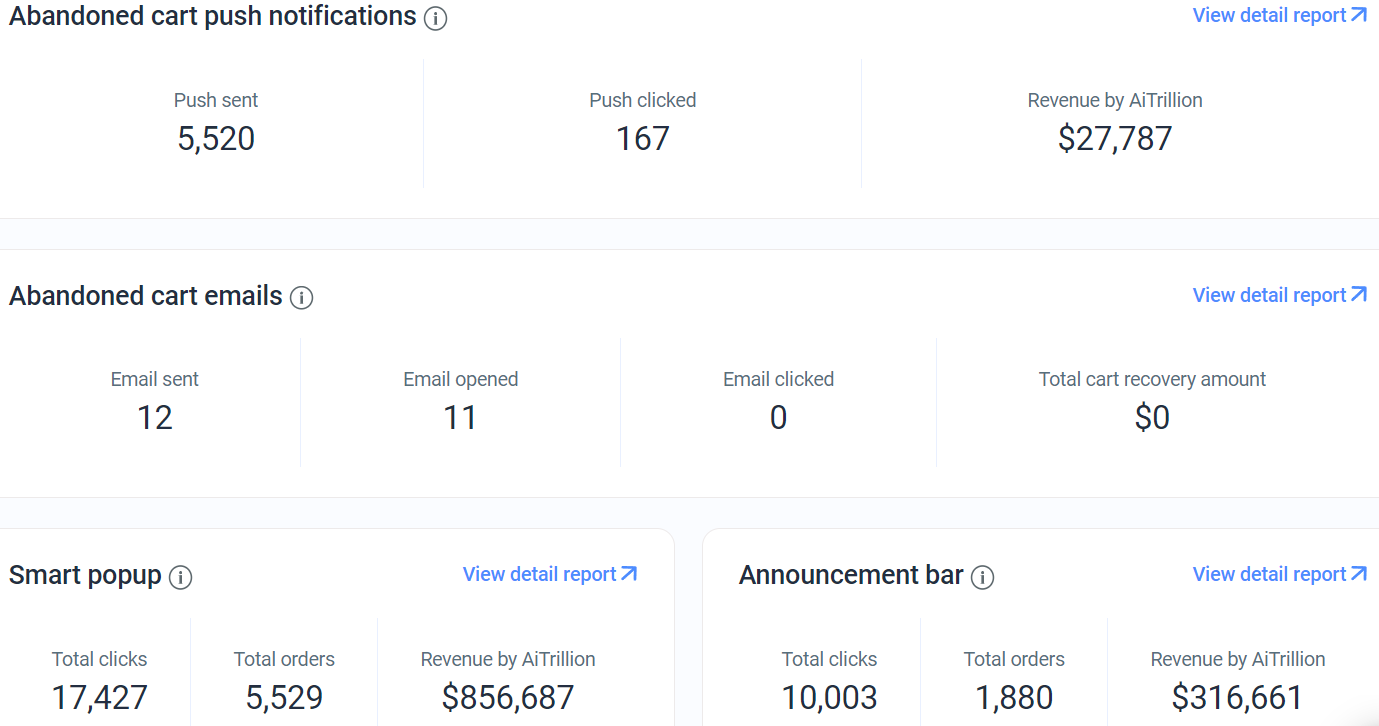
Task: Click push notifications revenue figure $27,787
Action: pyautogui.click(x=1115, y=138)
